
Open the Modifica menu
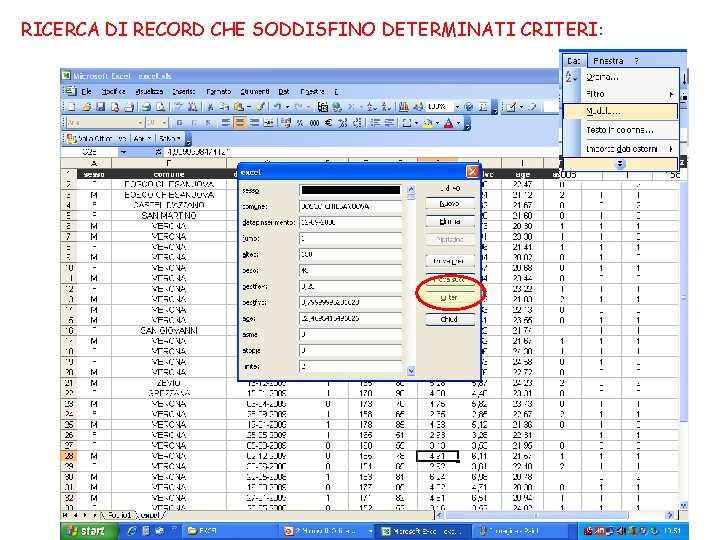[x=113, y=91]
